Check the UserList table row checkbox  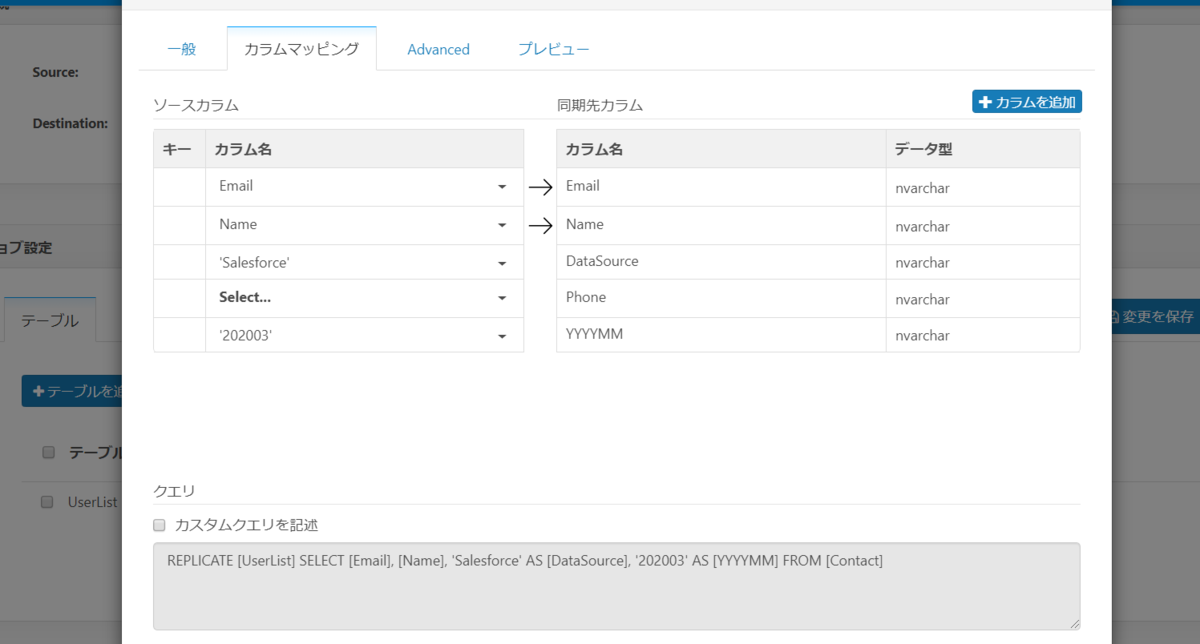pyautogui.click(x=47, y=502)
